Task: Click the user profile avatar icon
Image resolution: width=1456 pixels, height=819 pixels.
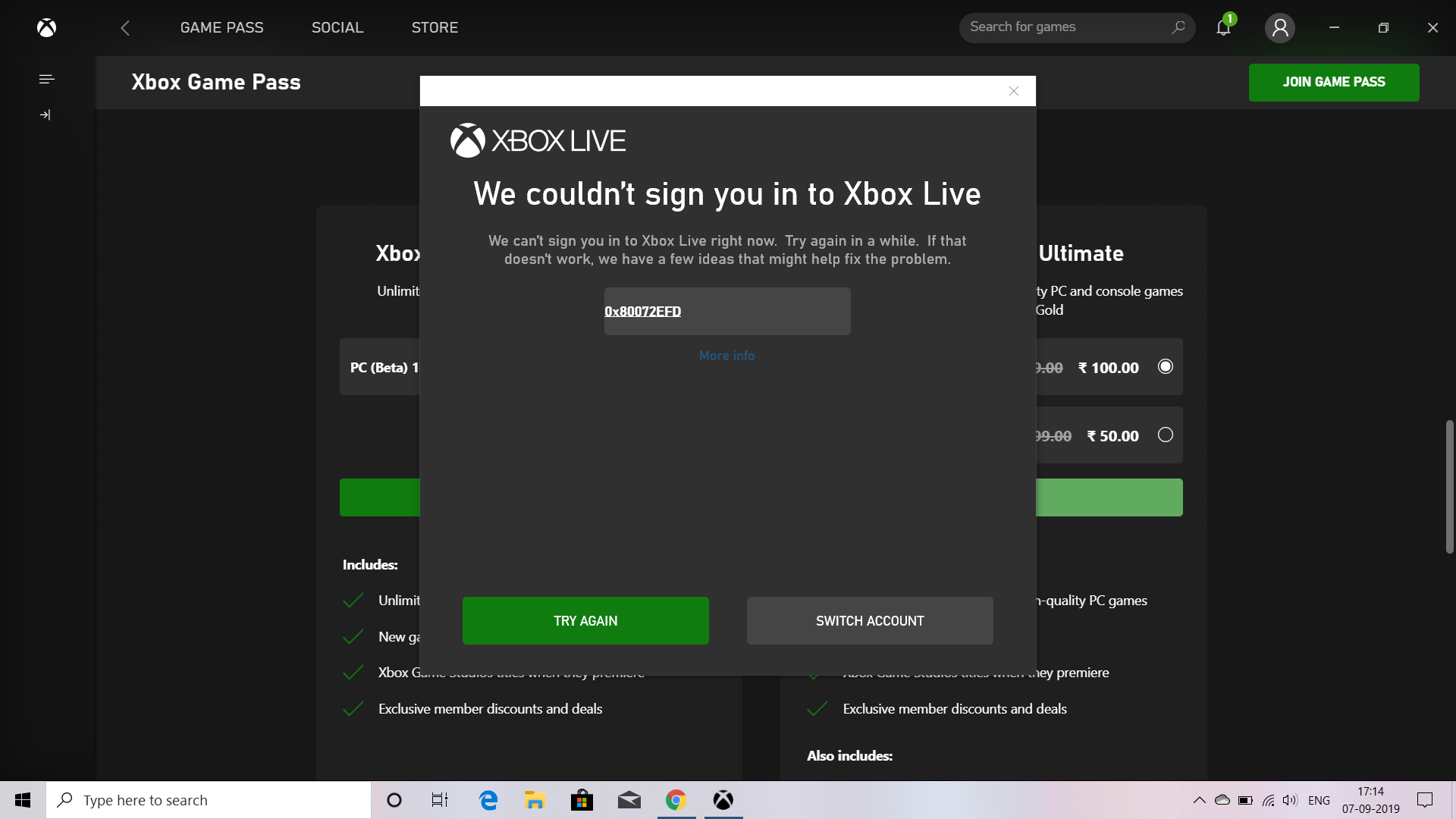Action: click(x=1280, y=27)
